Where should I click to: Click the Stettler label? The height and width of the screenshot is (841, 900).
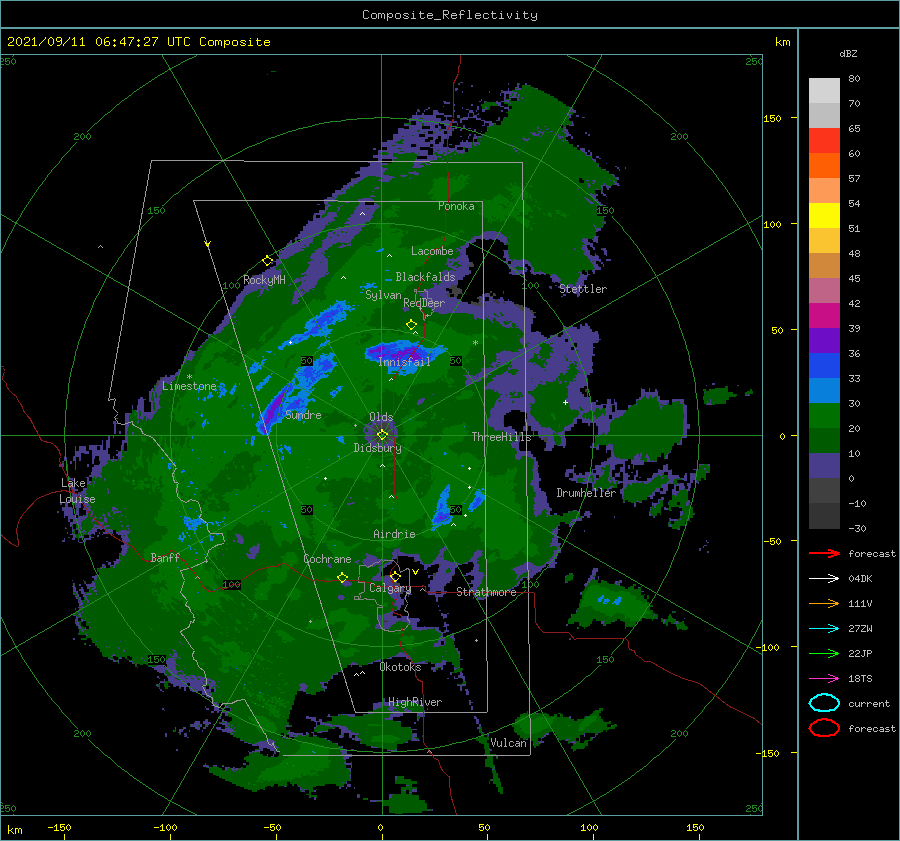coord(583,289)
